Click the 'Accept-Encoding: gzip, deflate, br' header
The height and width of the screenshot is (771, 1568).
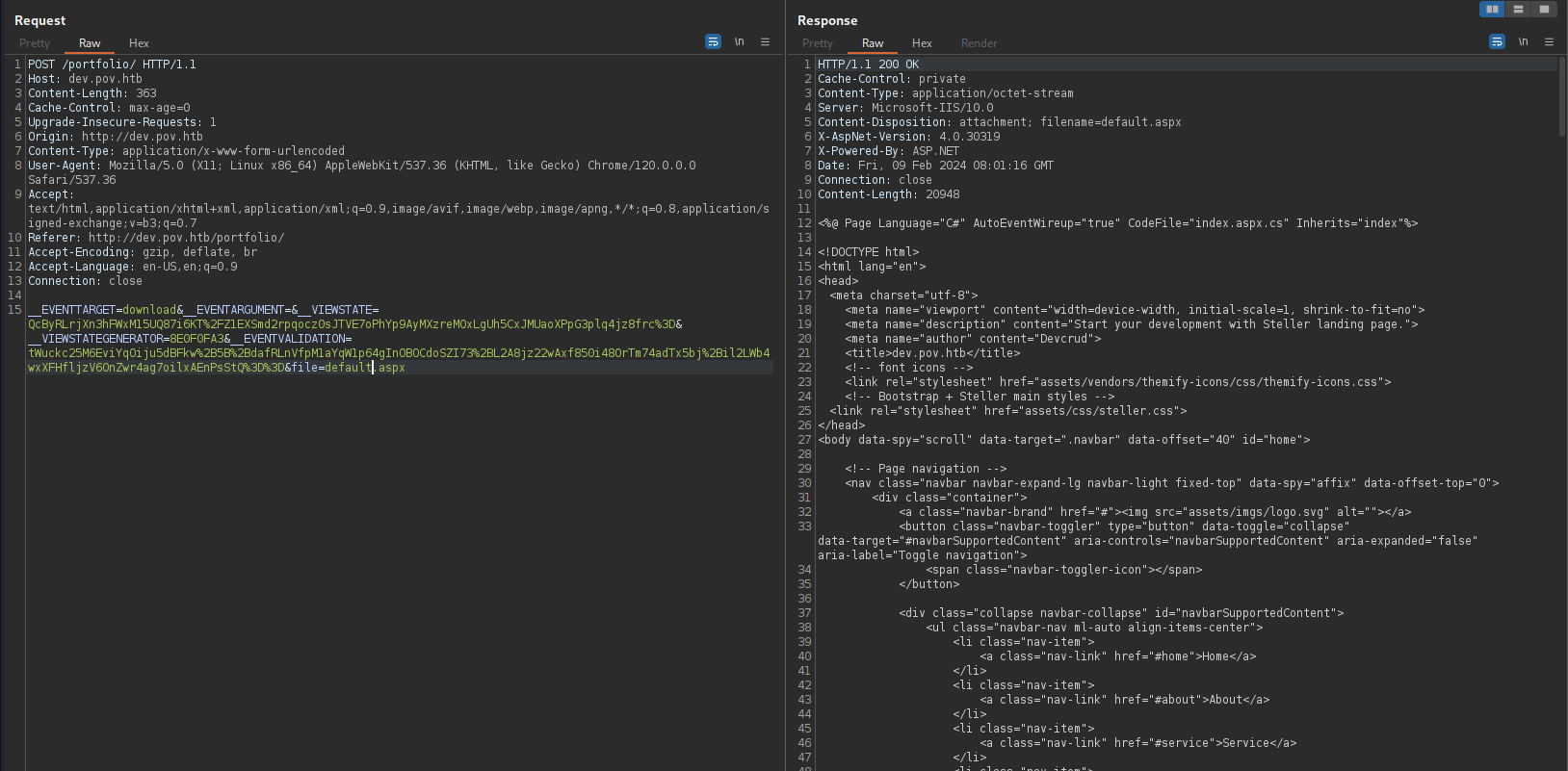point(143,252)
